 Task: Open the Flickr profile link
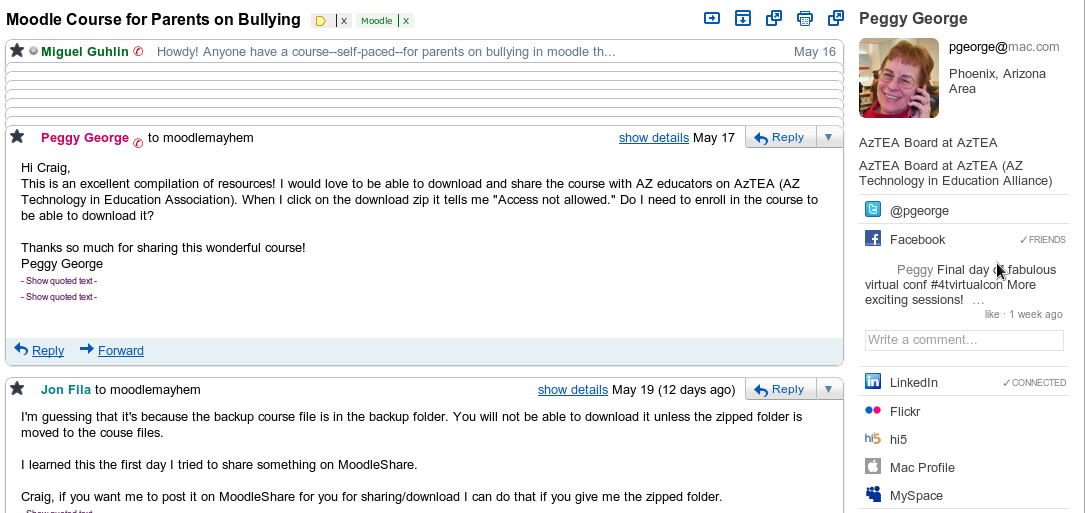(x=904, y=411)
